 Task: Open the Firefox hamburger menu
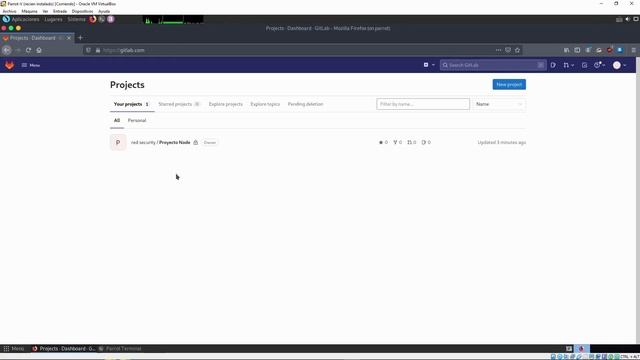point(633,50)
